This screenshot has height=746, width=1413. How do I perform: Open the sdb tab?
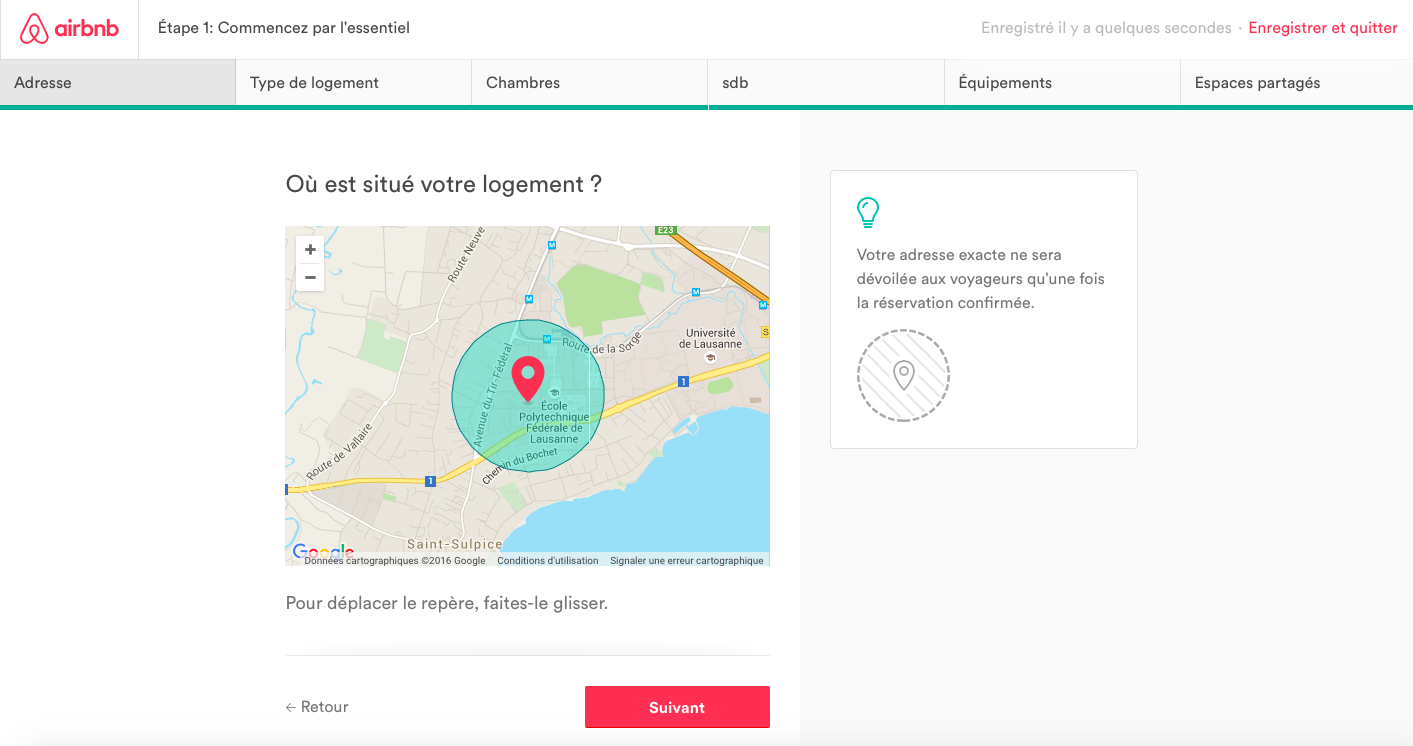point(825,83)
